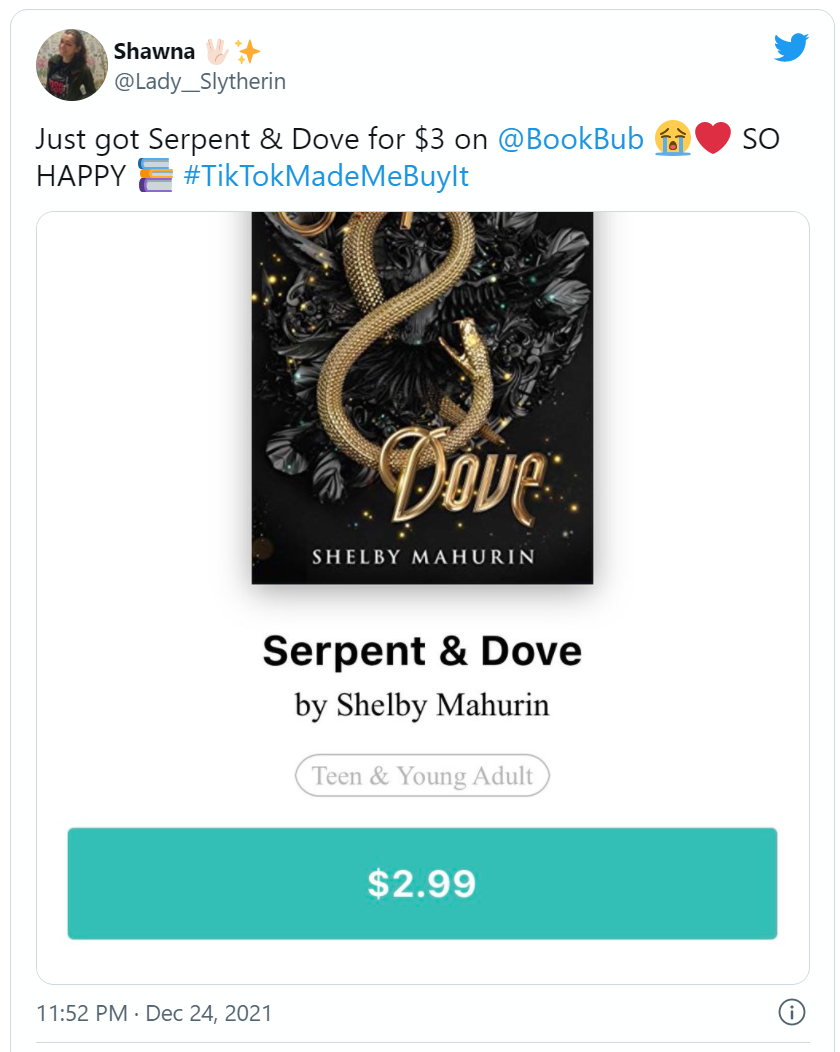
Task: Open the 11:52 PM Dec 24, 2021 timestamp
Action: click(x=154, y=1012)
